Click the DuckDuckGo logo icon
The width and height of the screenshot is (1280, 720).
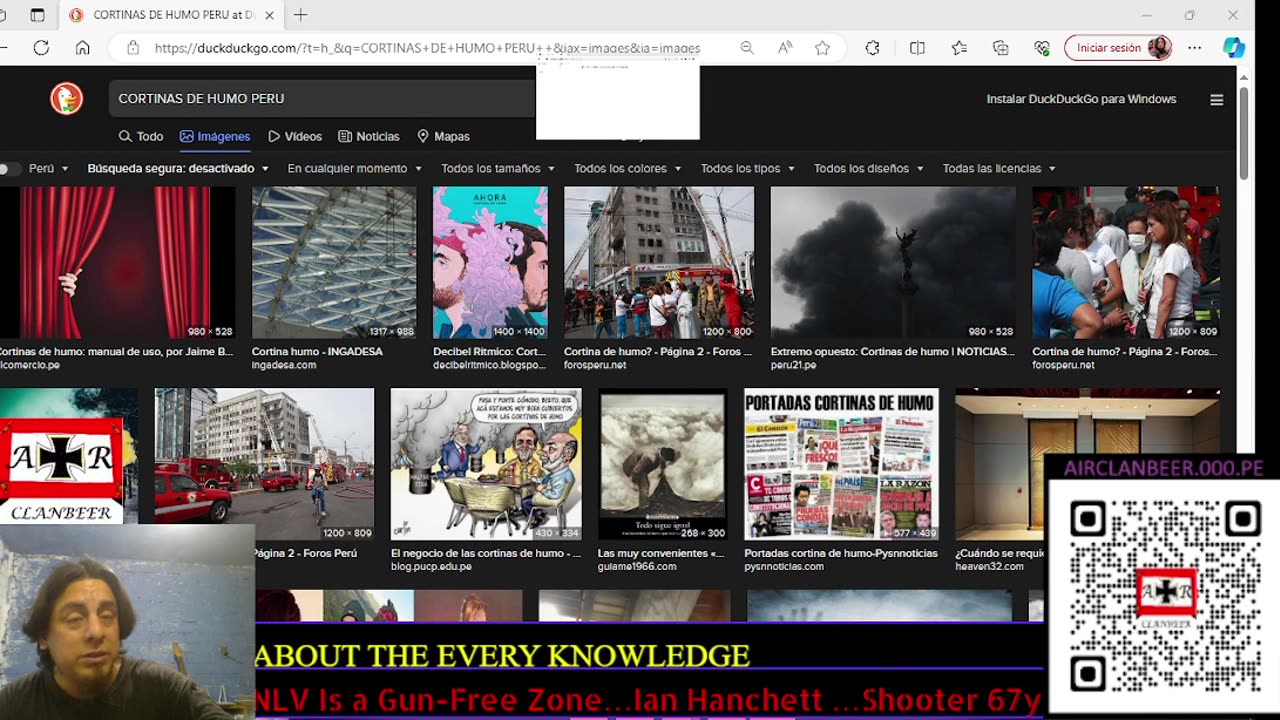coord(67,98)
